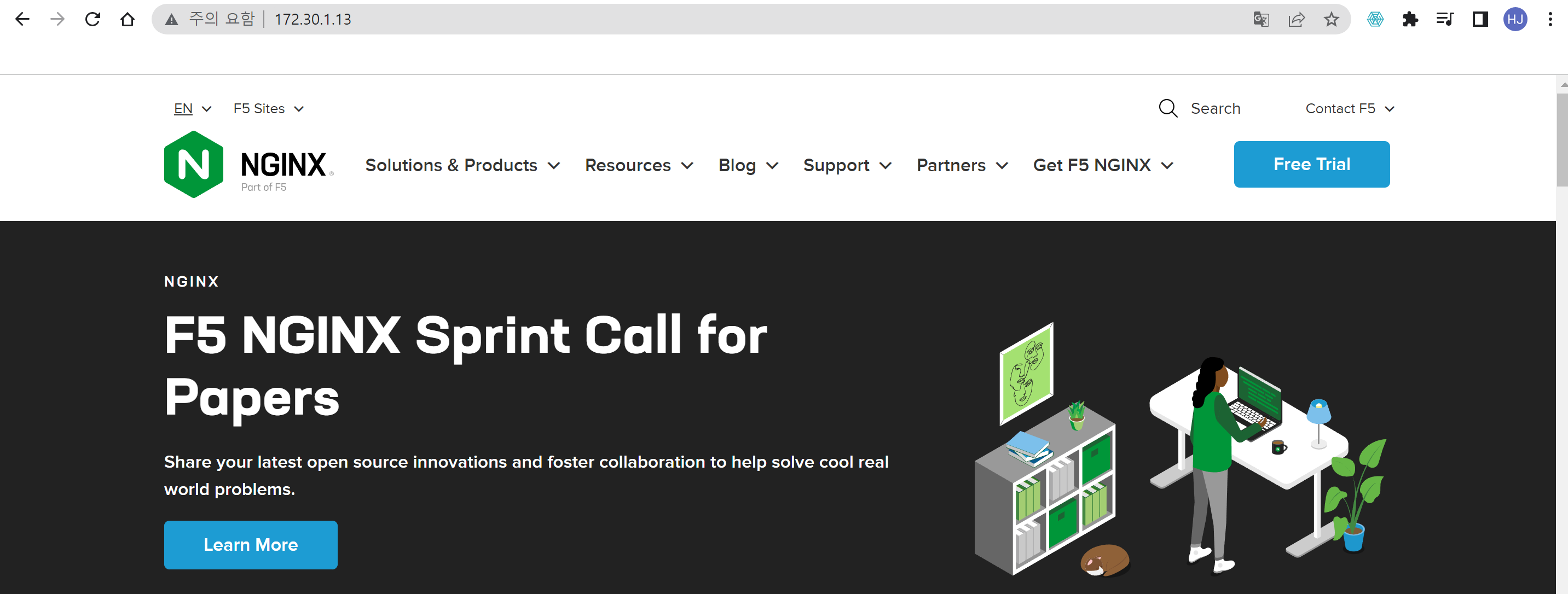Expand the EN language dropdown
The width and height of the screenshot is (1568, 594).
(192, 108)
